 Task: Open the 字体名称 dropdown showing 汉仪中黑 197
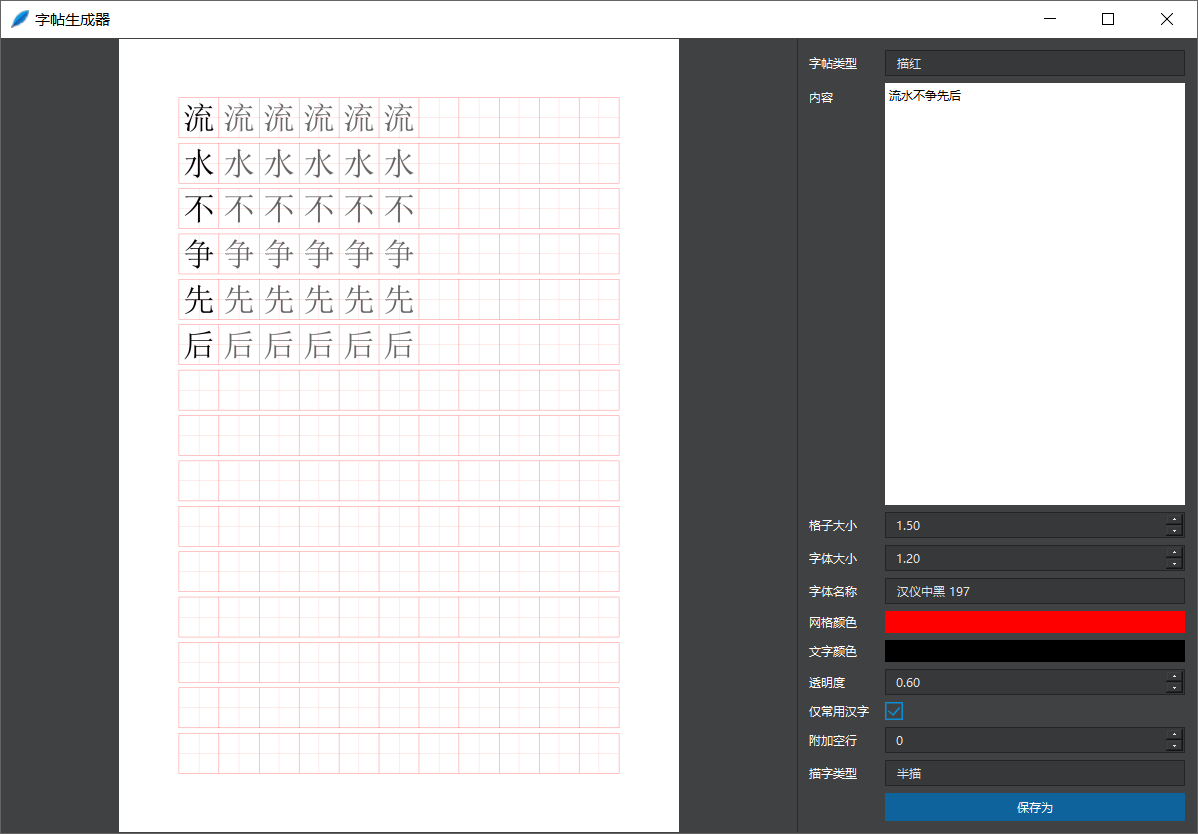coord(1034,591)
